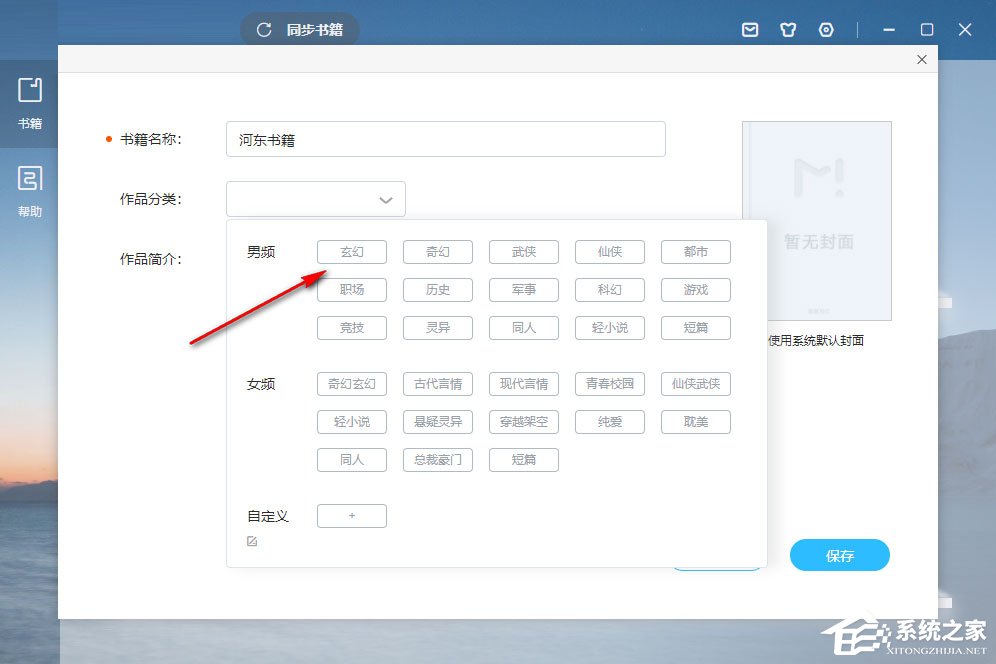
Task: Open the 作品分类 dropdown
Action: [315, 198]
